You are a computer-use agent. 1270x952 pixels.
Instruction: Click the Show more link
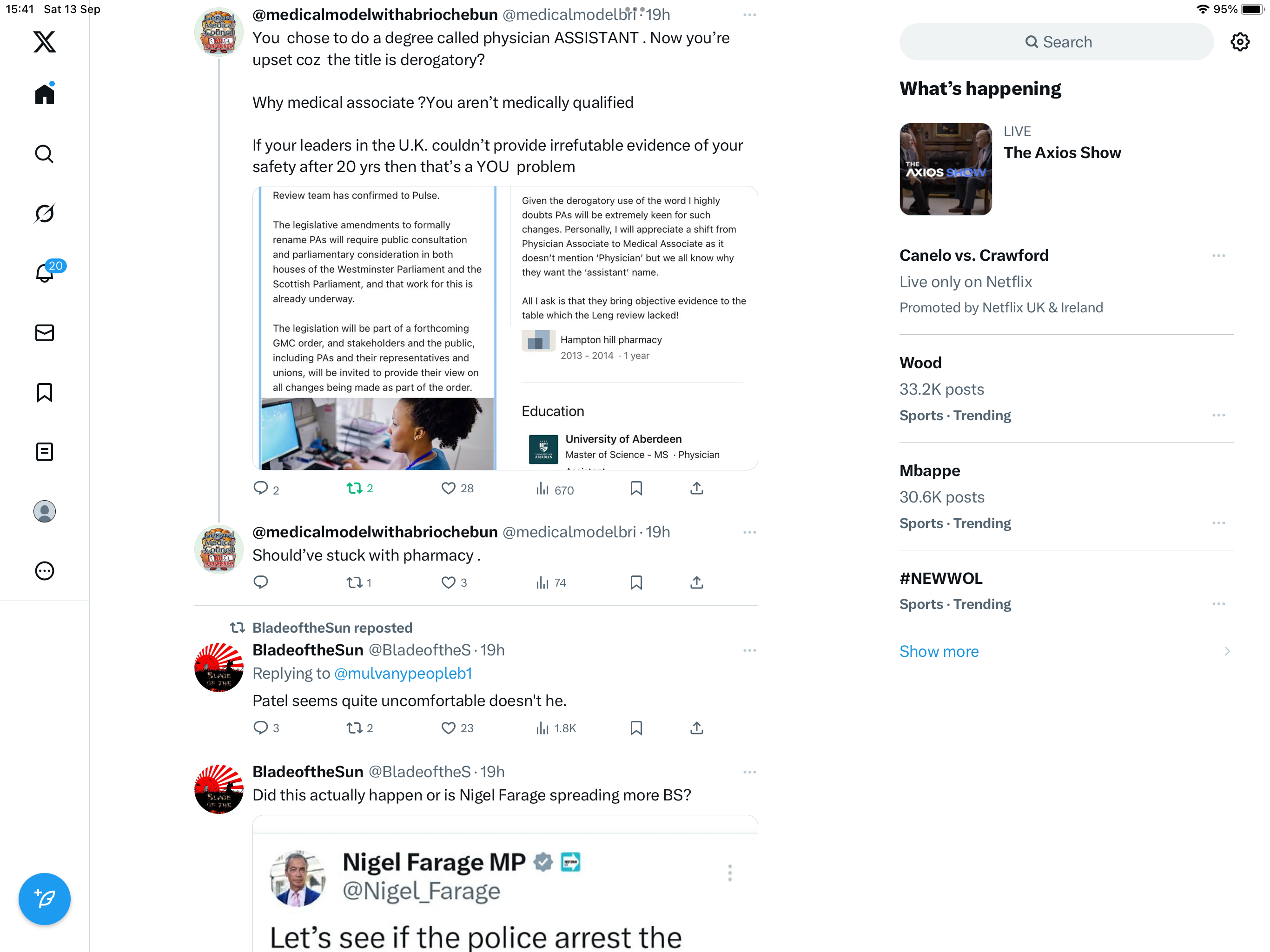coord(939,651)
